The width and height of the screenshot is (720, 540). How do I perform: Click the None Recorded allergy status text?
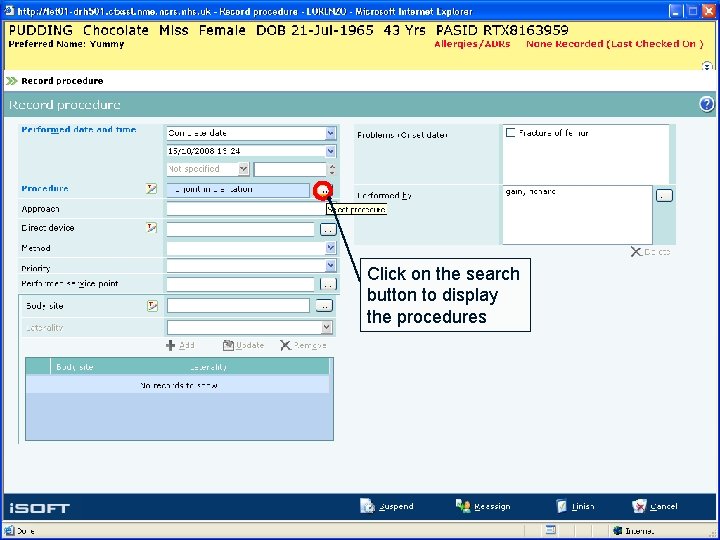[614, 44]
